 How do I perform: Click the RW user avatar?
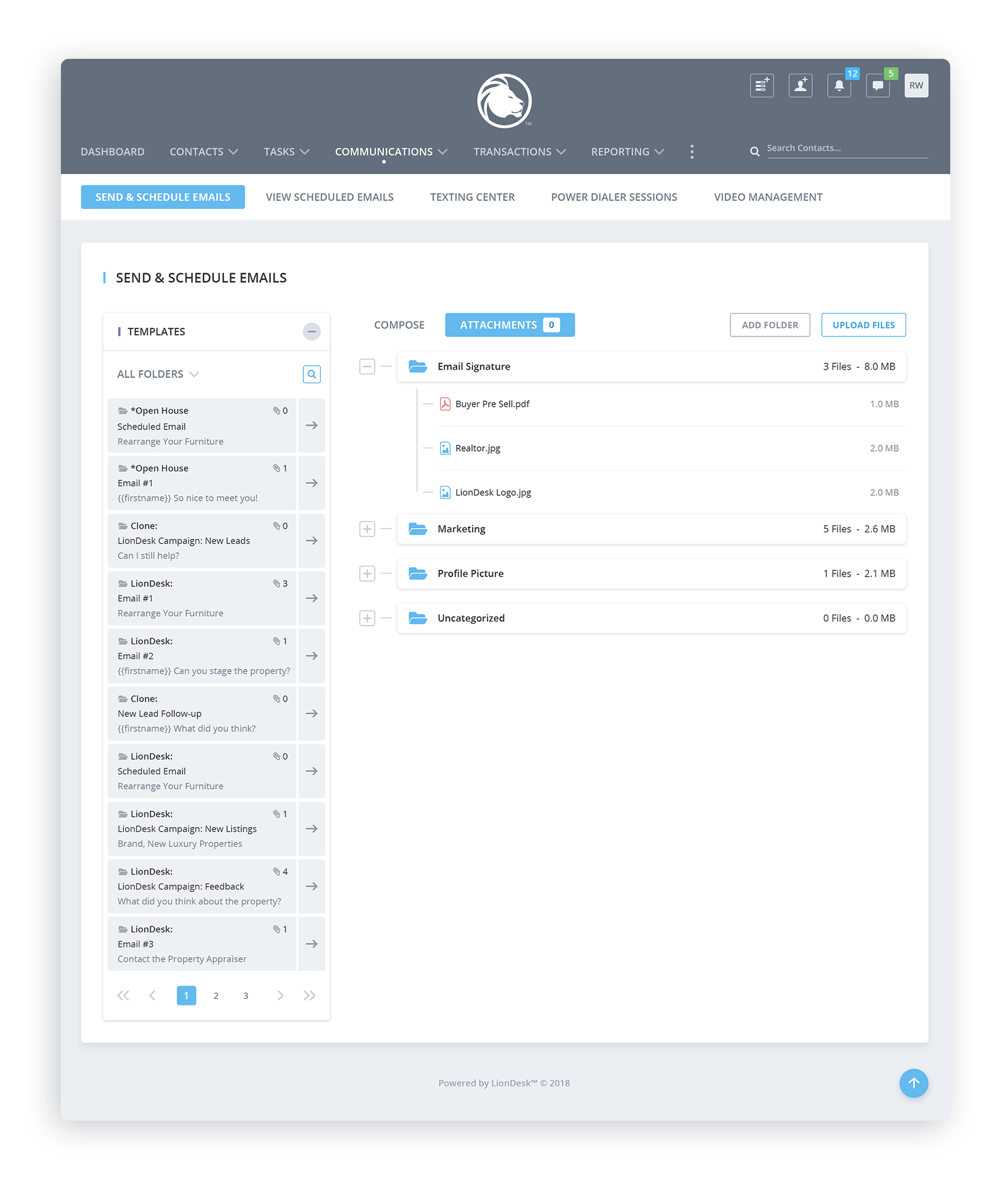pos(916,86)
